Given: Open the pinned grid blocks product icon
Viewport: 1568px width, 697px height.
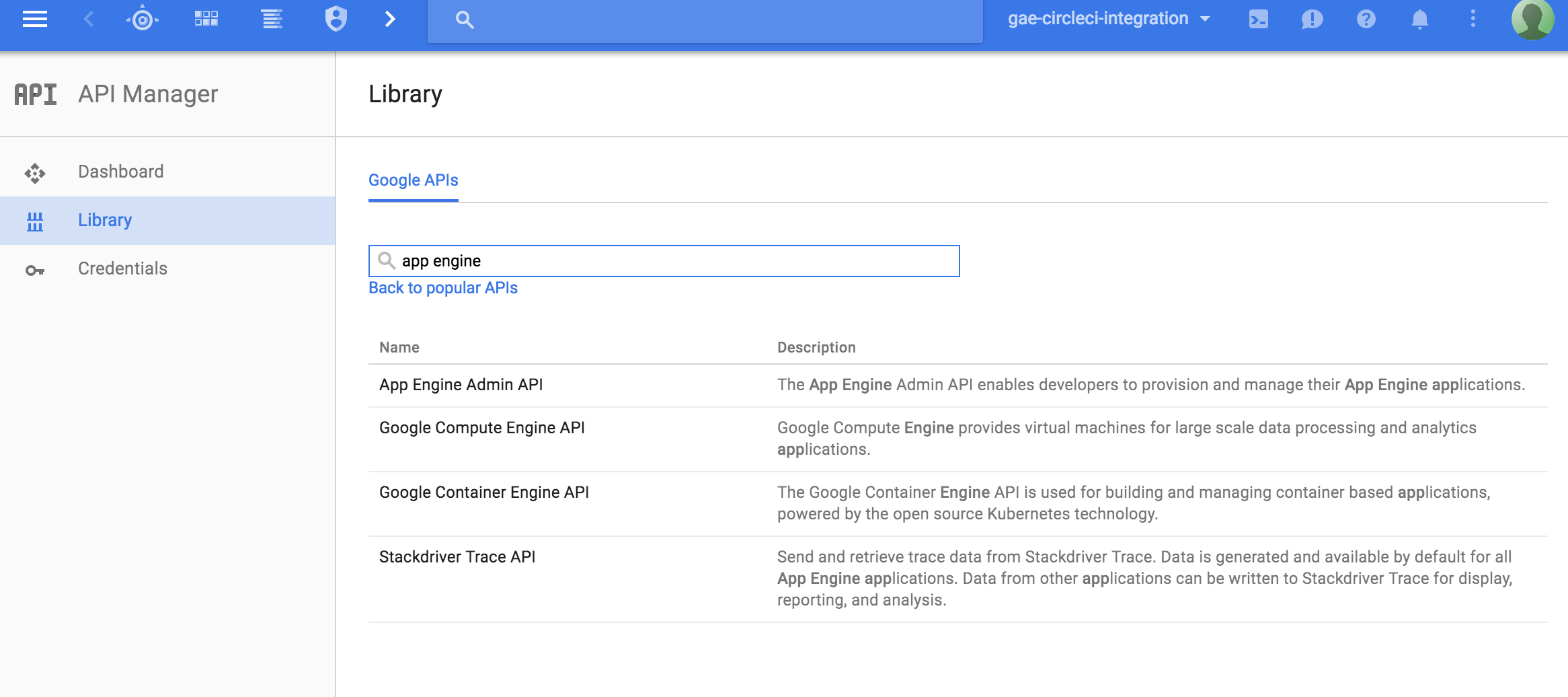Looking at the screenshot, I should tap(206, 19).
